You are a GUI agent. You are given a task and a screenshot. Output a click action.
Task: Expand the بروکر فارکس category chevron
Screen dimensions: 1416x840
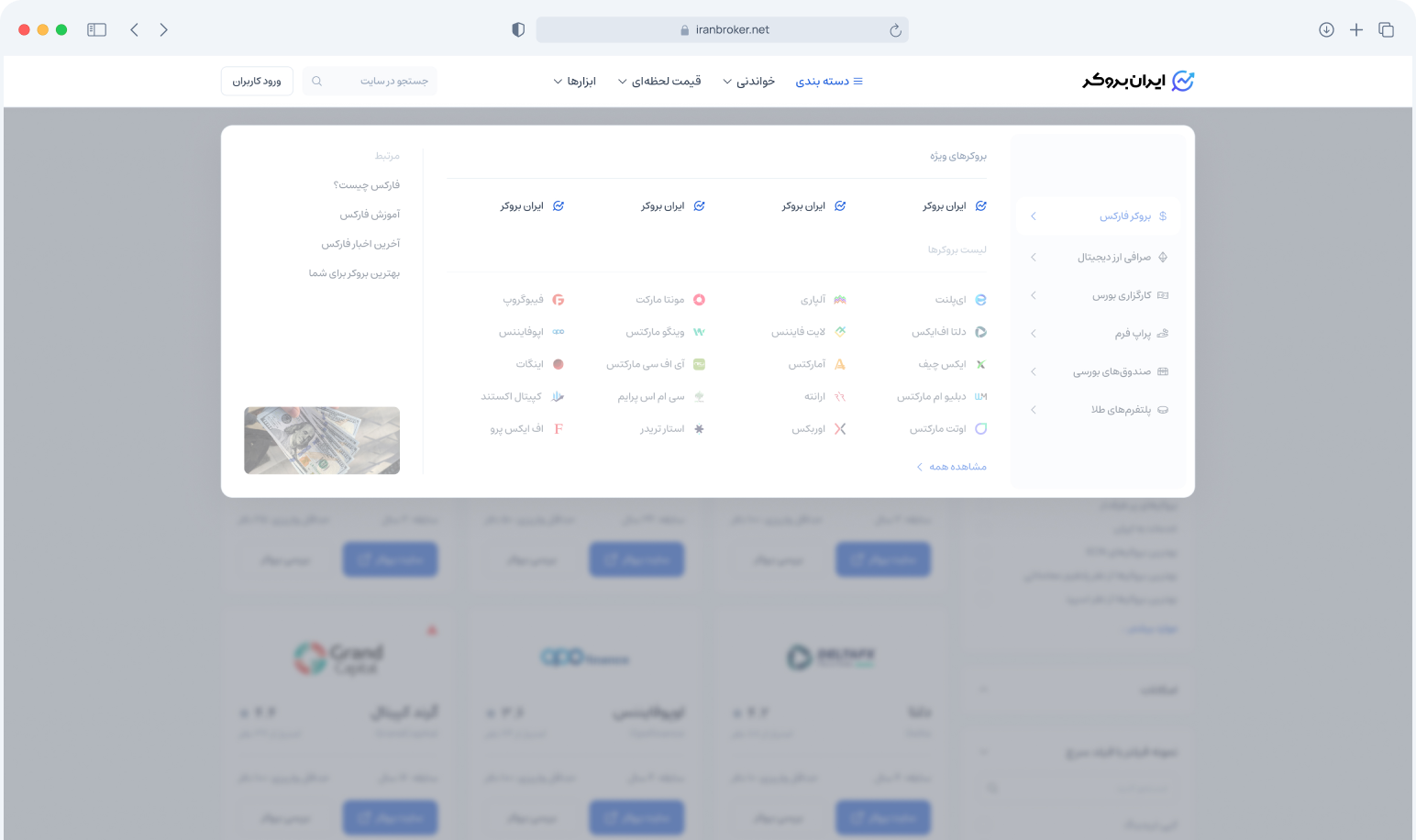[x=1034, y=216]
